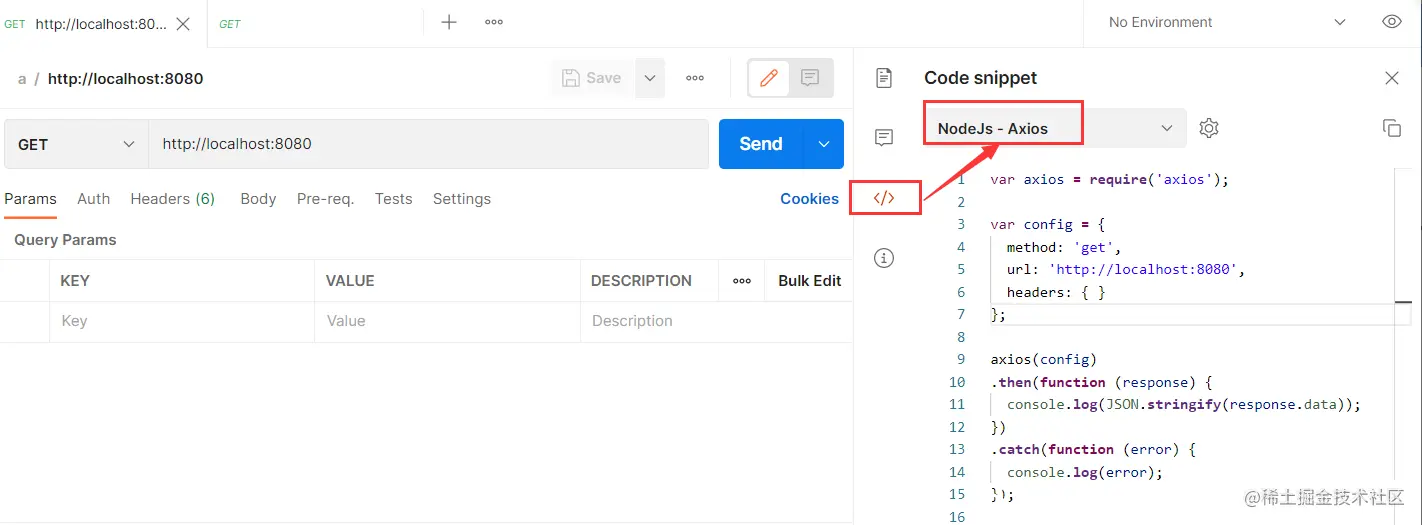Click code line "method: 'get',"

(x=1064, y=247)
